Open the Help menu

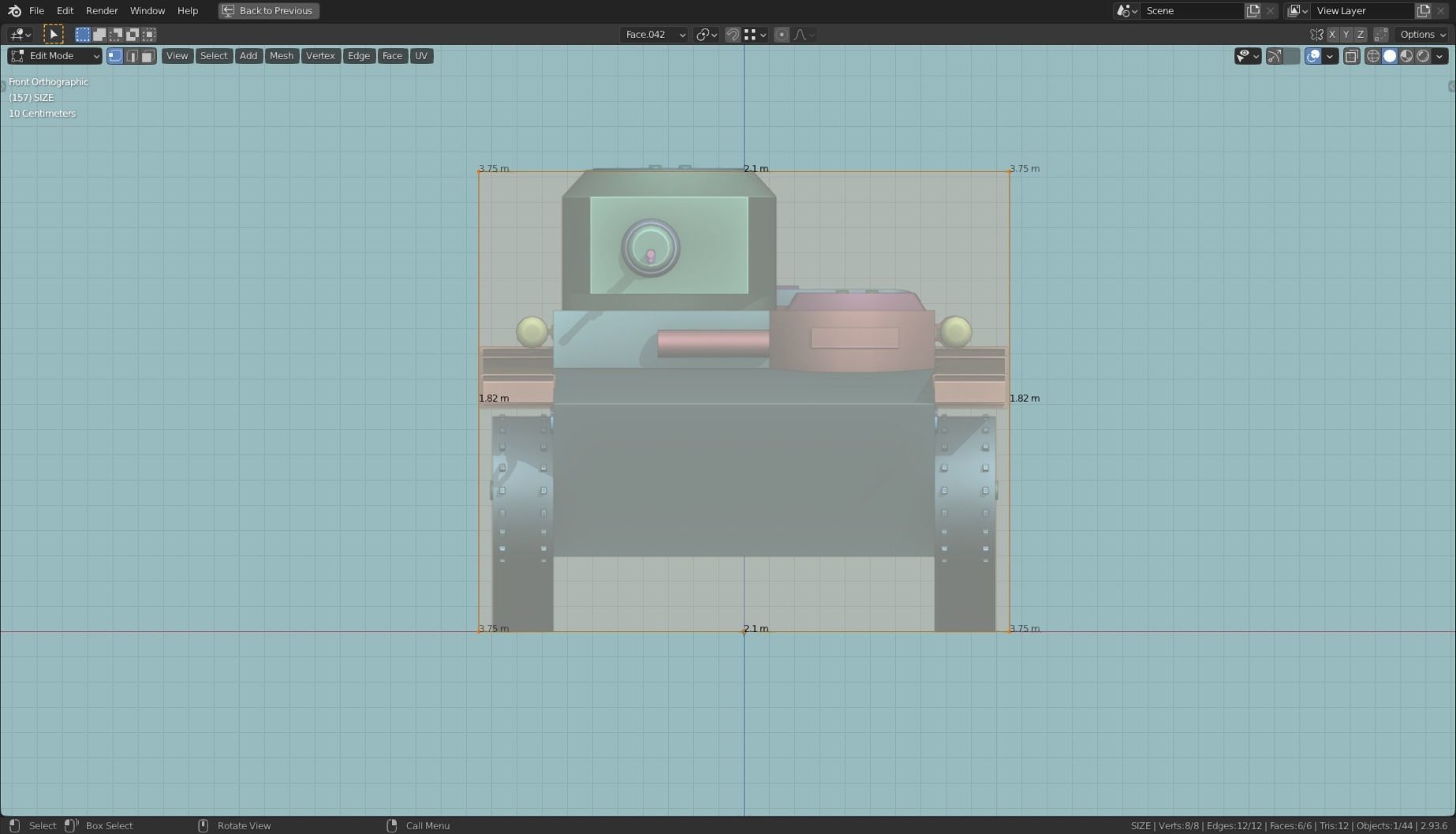point(188,10)
